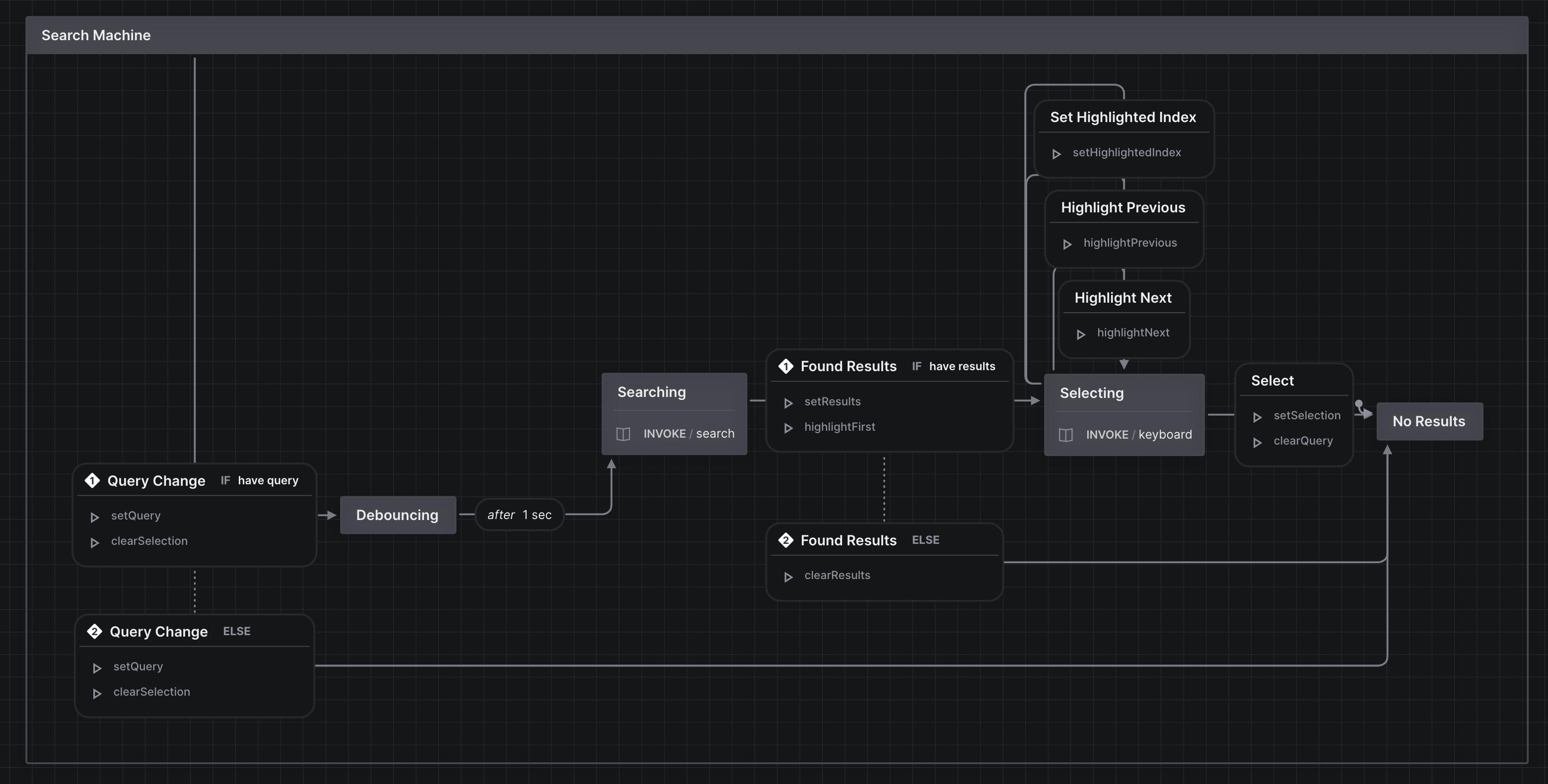Click the 'have query' guard condition
Screen dimensions: 1548x784
pos(268,480)
